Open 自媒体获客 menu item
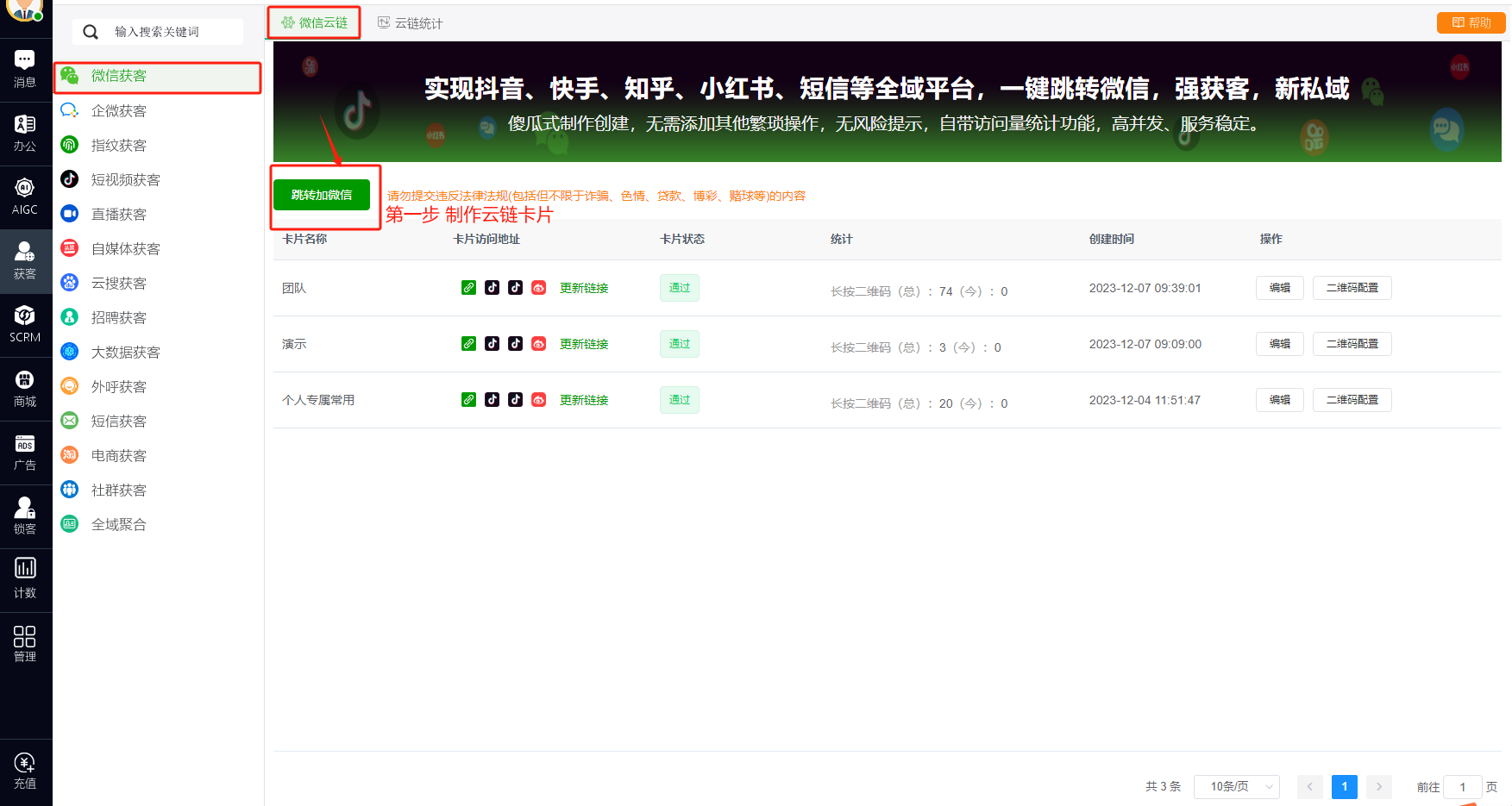This screenshot has width=1512, height=806. click(158, 248)
